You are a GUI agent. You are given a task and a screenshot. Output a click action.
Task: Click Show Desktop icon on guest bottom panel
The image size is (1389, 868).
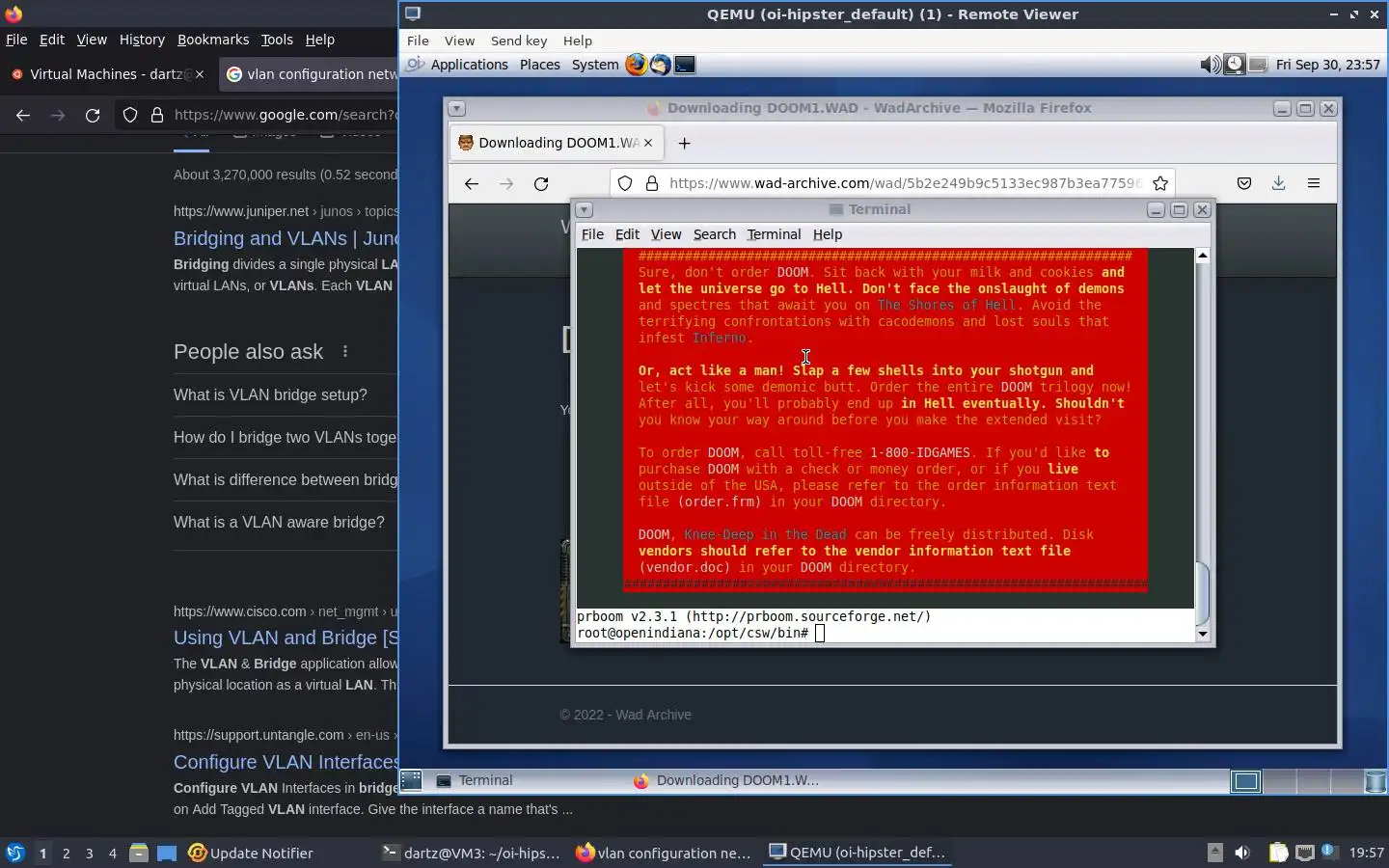coord(412,780)
